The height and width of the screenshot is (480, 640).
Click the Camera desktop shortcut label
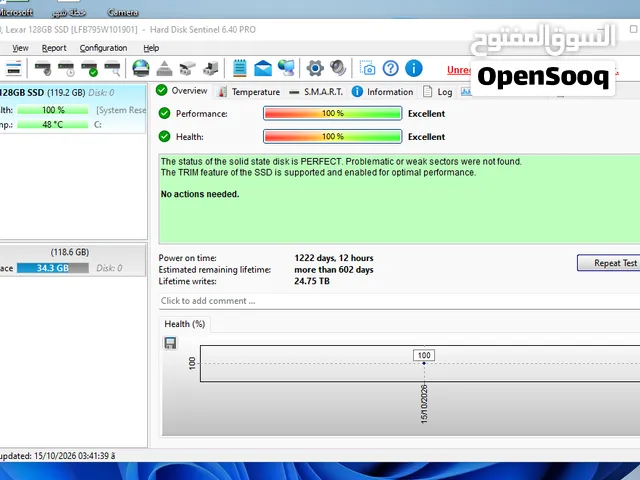(x=123, y=13)
